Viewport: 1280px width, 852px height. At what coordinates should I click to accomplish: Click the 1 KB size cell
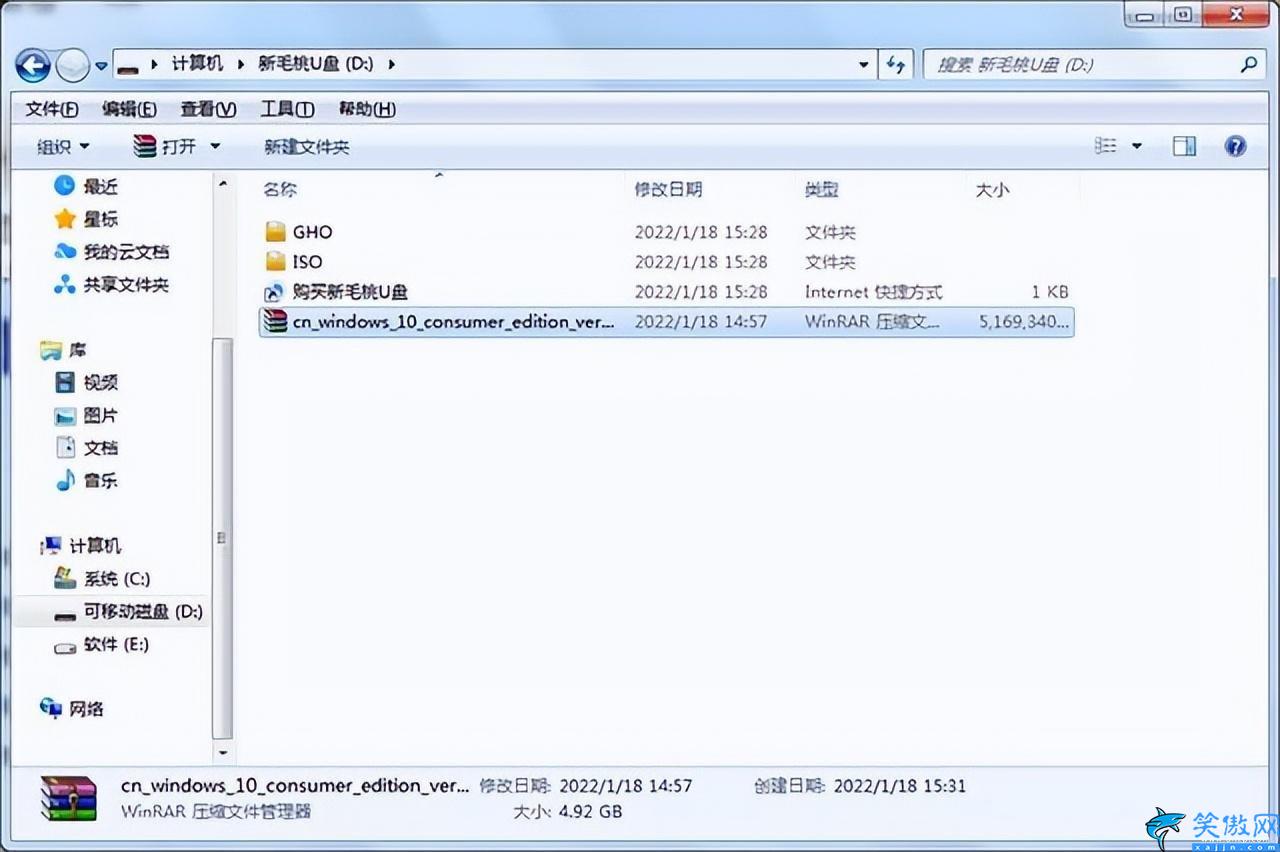(1050, 292)
